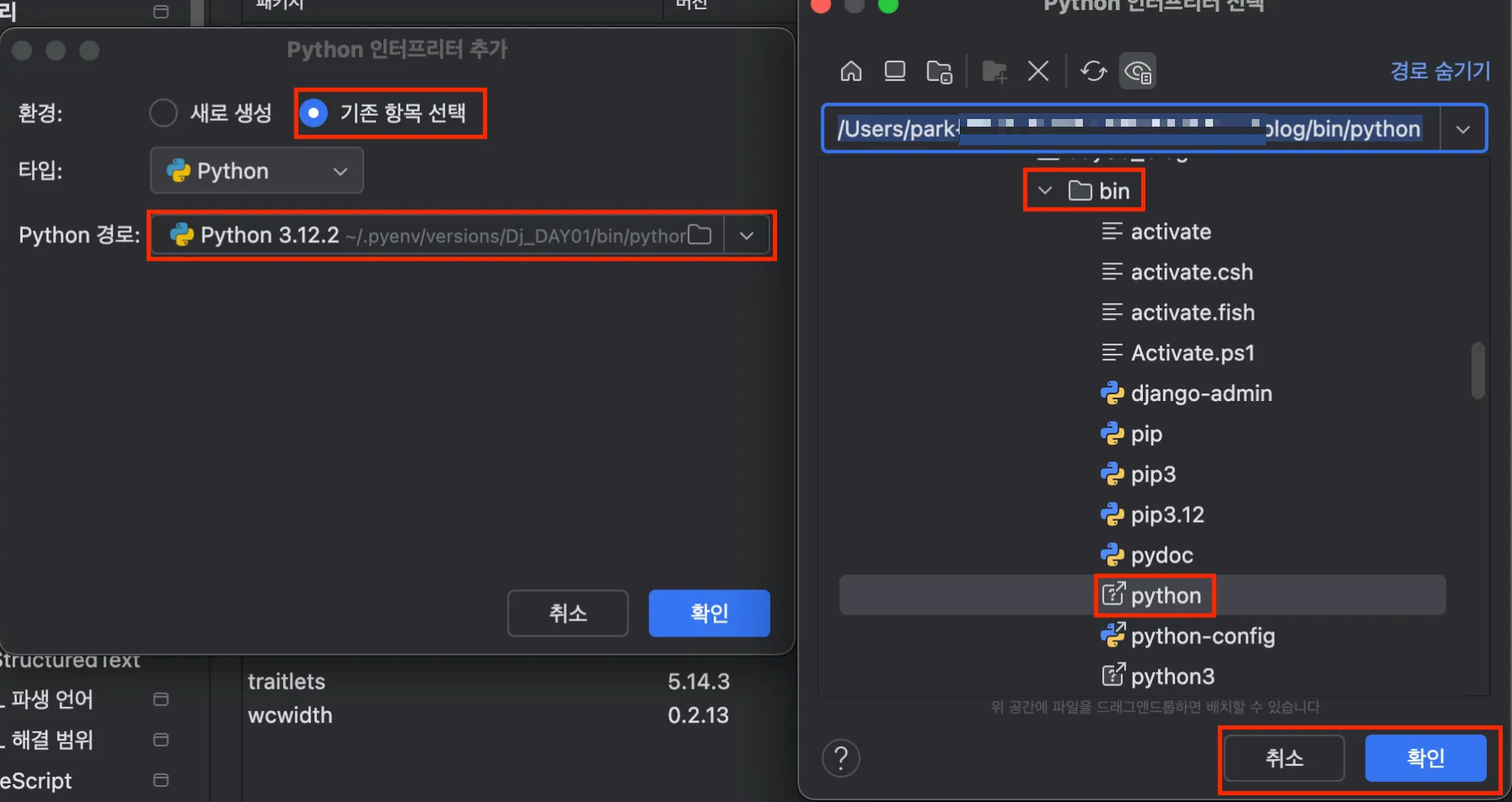Toggle show hidden files eye icon
Viewport: 1512px width, 802px height.
tap(1138, 72)
